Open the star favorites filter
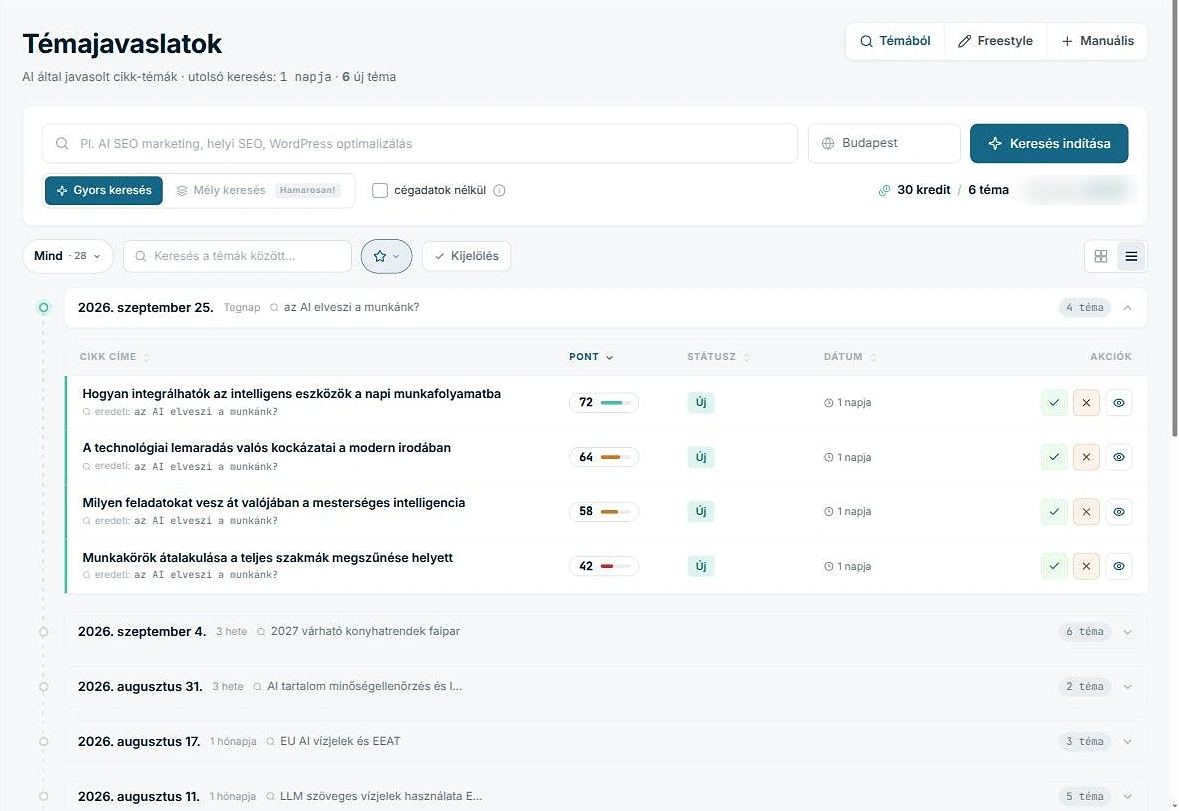Viewport: 1179px width, 811px height. coord(386,256)
